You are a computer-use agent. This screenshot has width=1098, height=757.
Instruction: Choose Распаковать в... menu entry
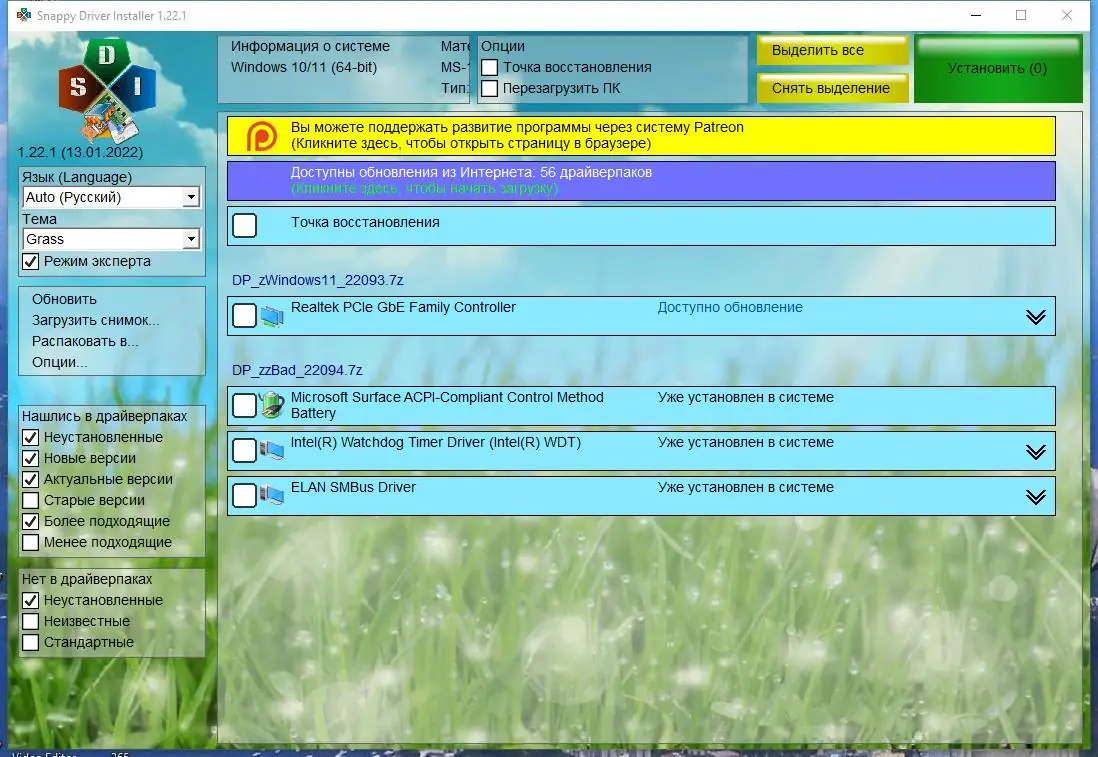pos(85,341)
